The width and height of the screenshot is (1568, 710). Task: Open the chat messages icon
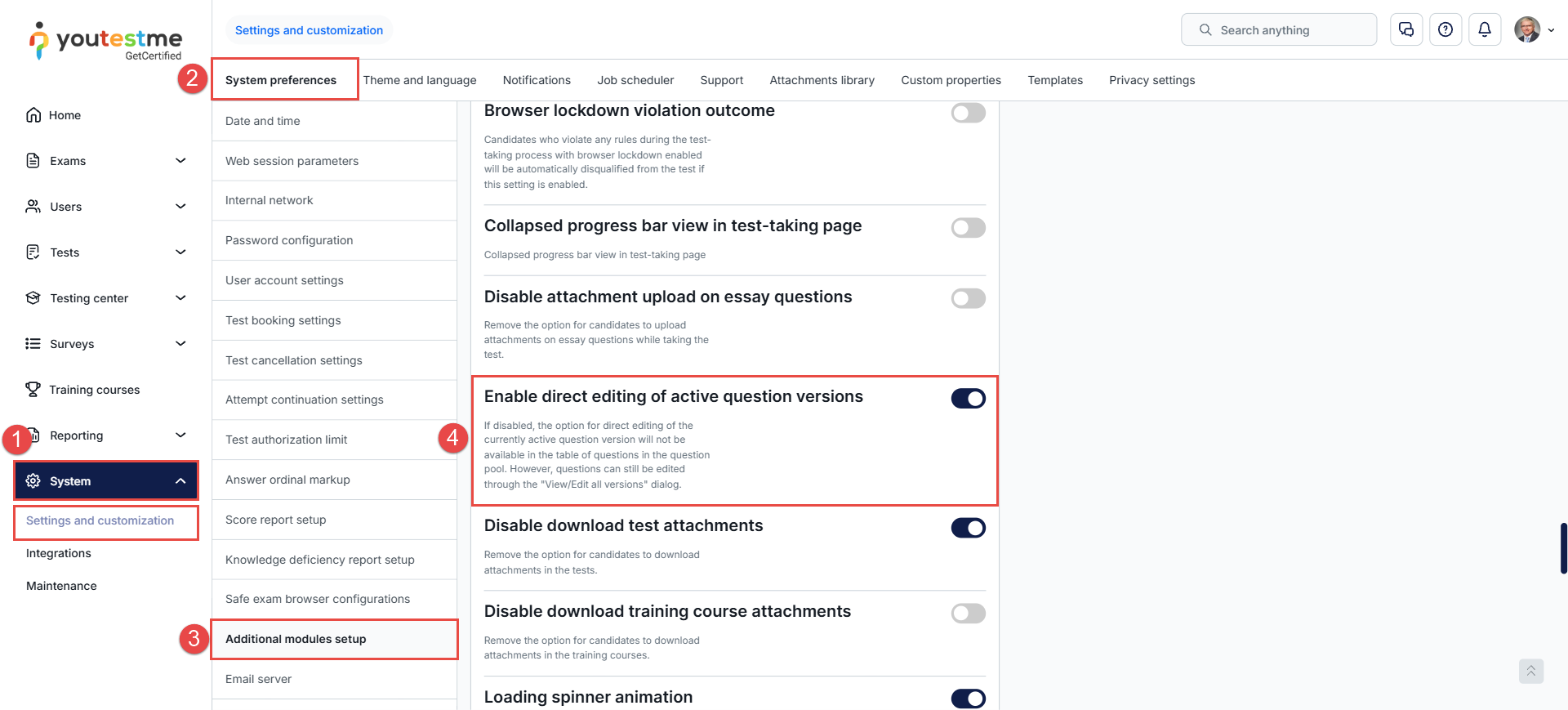click(1406, 30)
